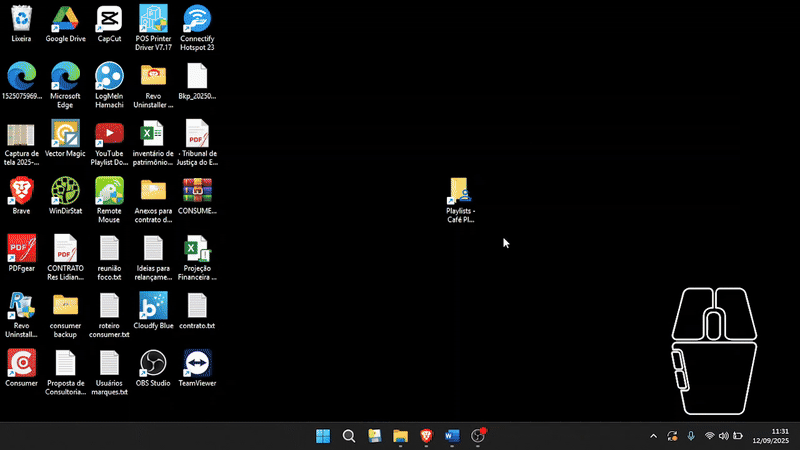Open the Windows Start menu
The height and width of the screenshot is (450, 800).
[323, 436]
